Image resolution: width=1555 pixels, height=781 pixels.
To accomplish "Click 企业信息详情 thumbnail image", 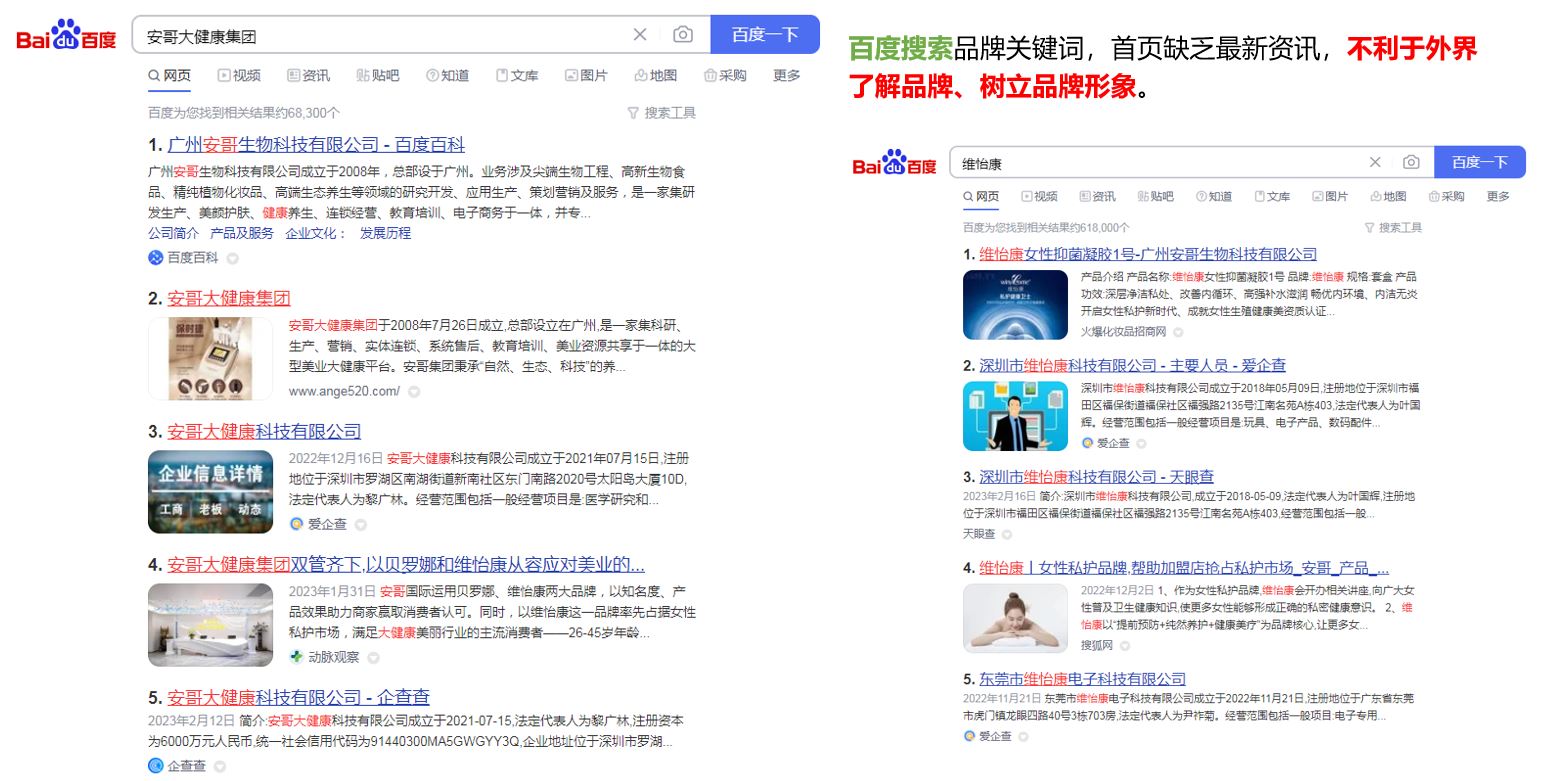I will tap(210, 491).
